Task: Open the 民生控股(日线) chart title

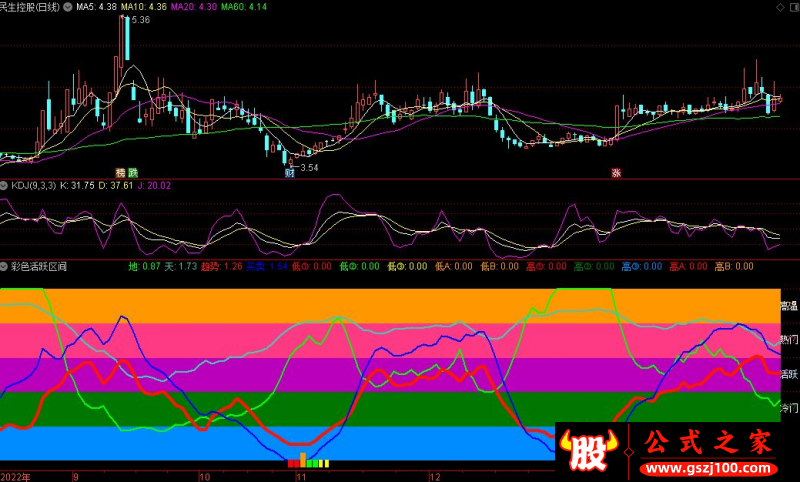Action: point(30,7)
